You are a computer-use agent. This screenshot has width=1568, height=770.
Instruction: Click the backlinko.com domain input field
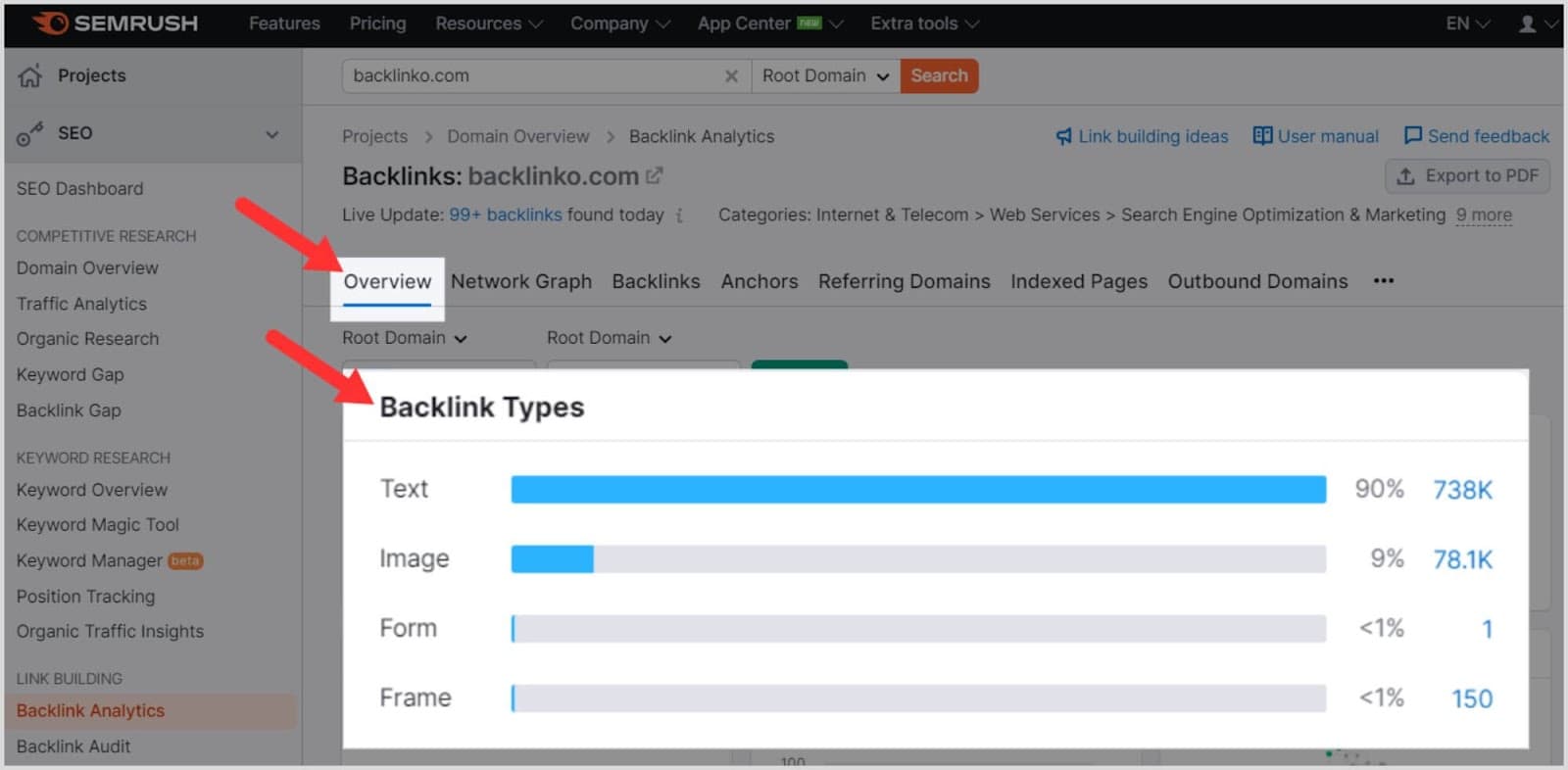(x=529, y=76)
